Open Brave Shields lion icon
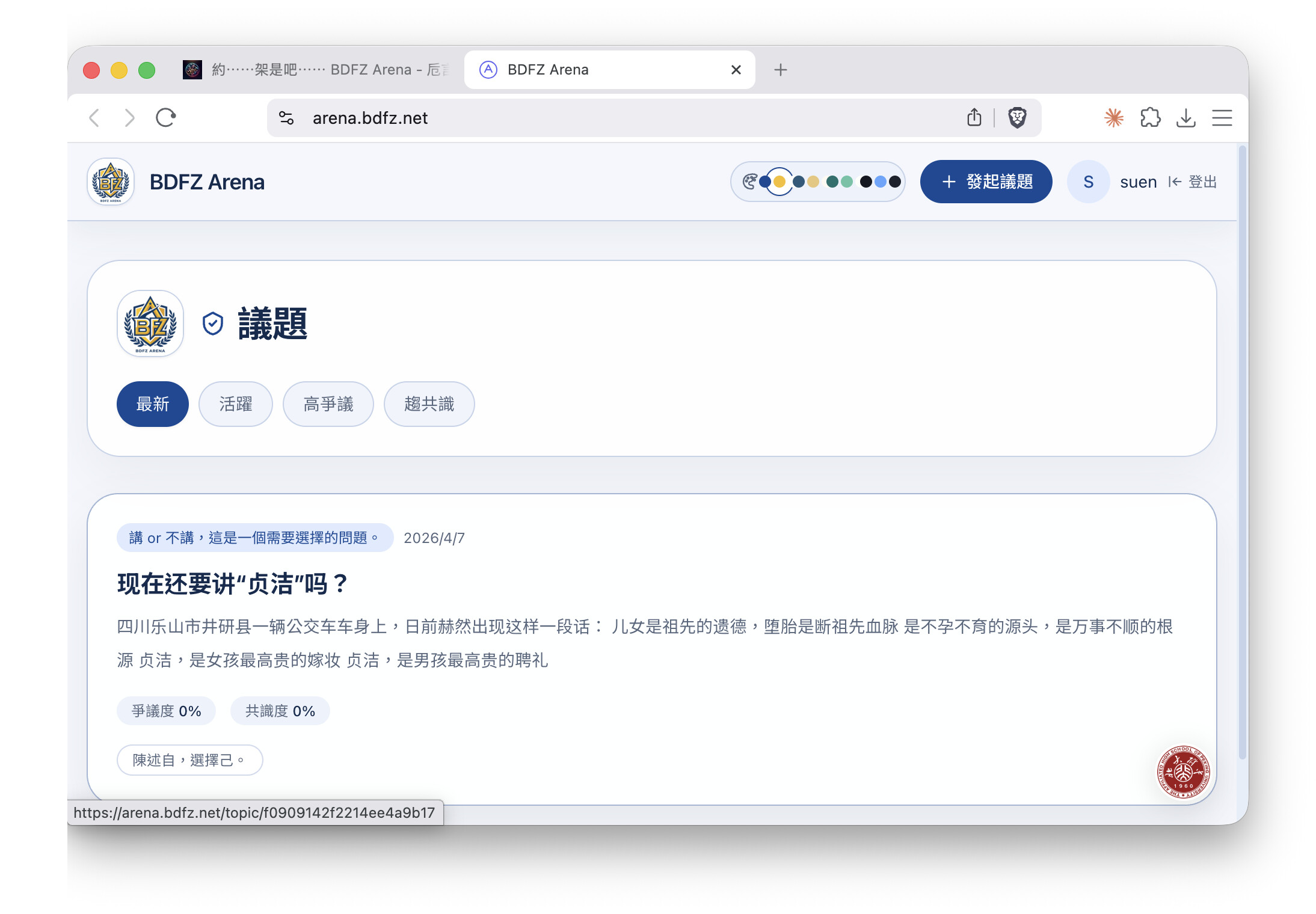 coord(1017,118)
